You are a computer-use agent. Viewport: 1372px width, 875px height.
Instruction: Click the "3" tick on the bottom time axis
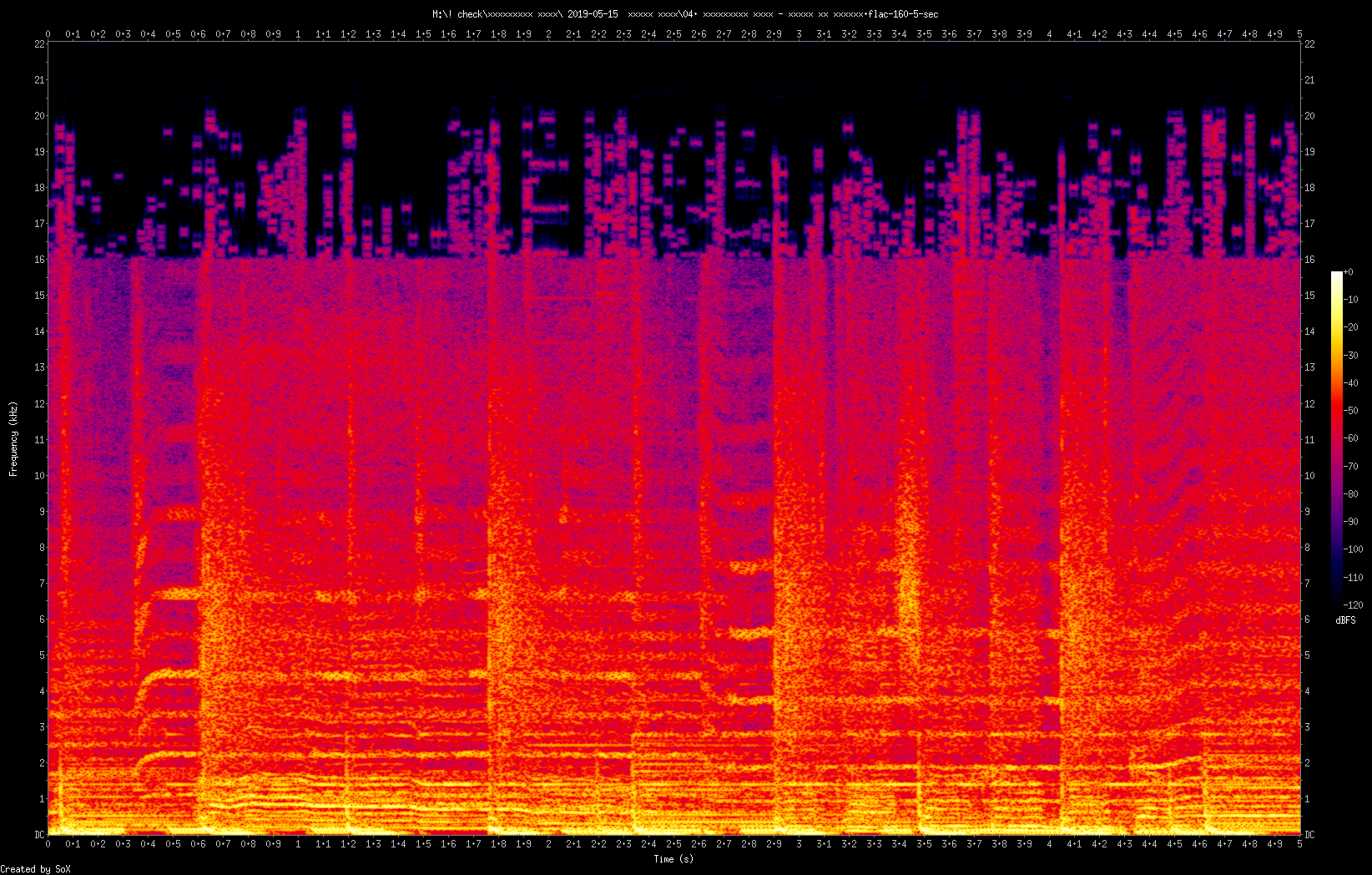point(799,844)
